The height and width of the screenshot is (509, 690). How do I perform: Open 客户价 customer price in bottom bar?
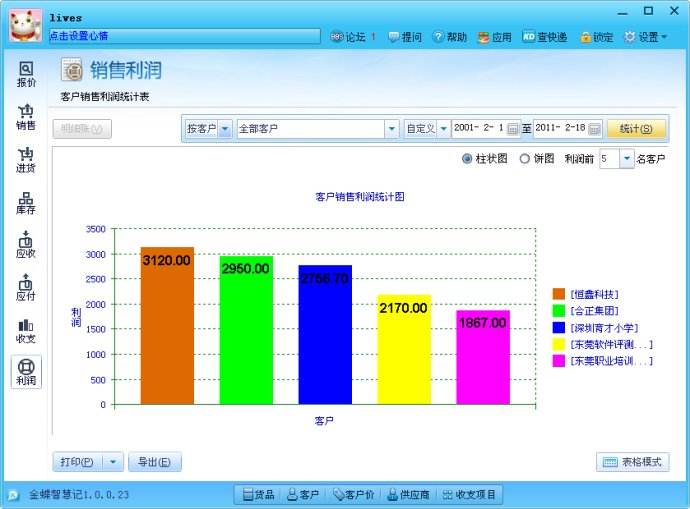click(353, 494)
